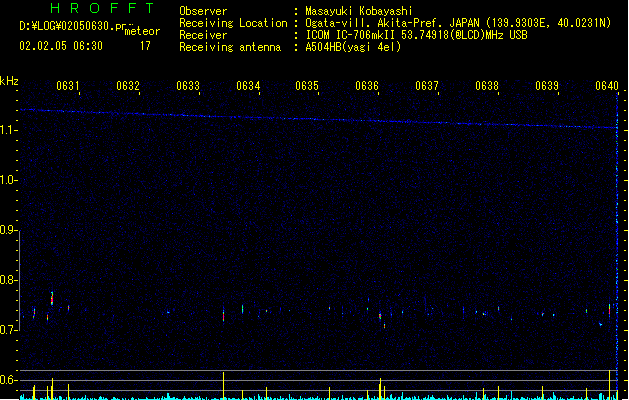629x400 pixels.
Task: Click the 0637 time marker
Action: pyautogui.click(x=427, y=86)
